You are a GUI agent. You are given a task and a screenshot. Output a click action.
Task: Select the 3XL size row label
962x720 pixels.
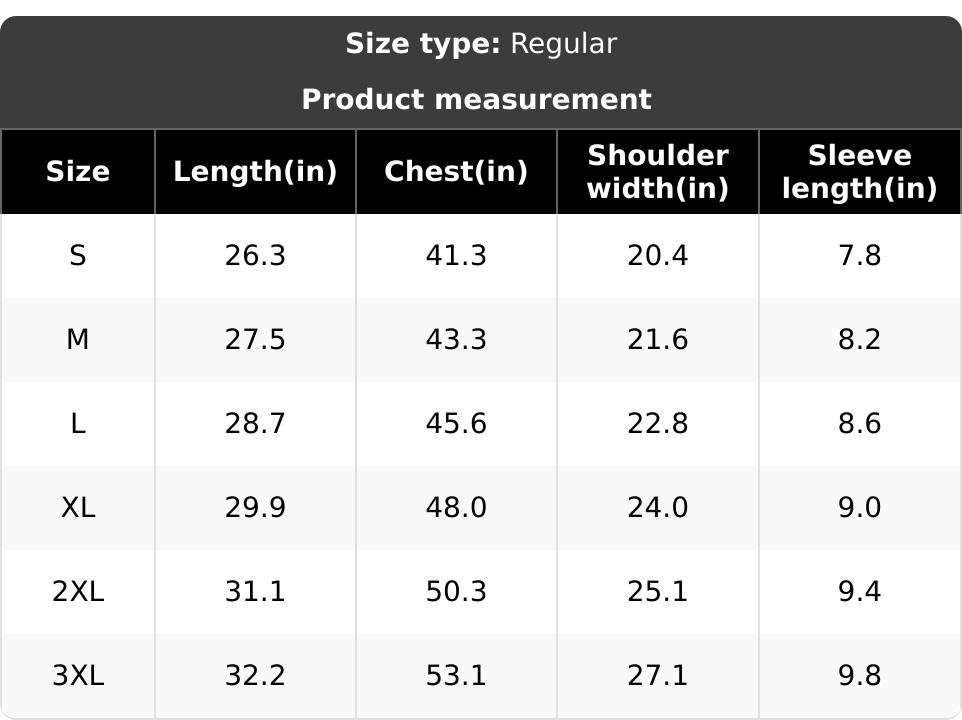click(78, 675)
